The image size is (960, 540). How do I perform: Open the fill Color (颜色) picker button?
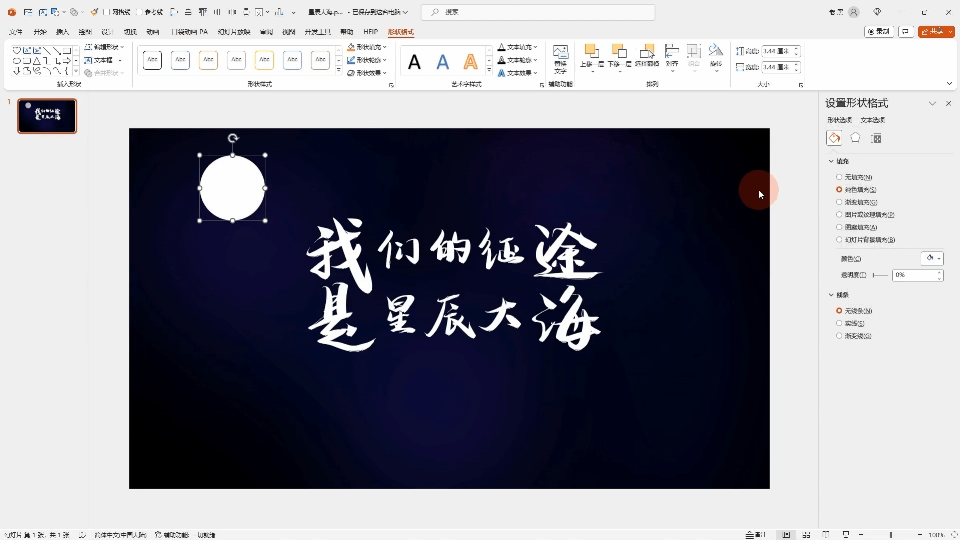tap(932, 258)
